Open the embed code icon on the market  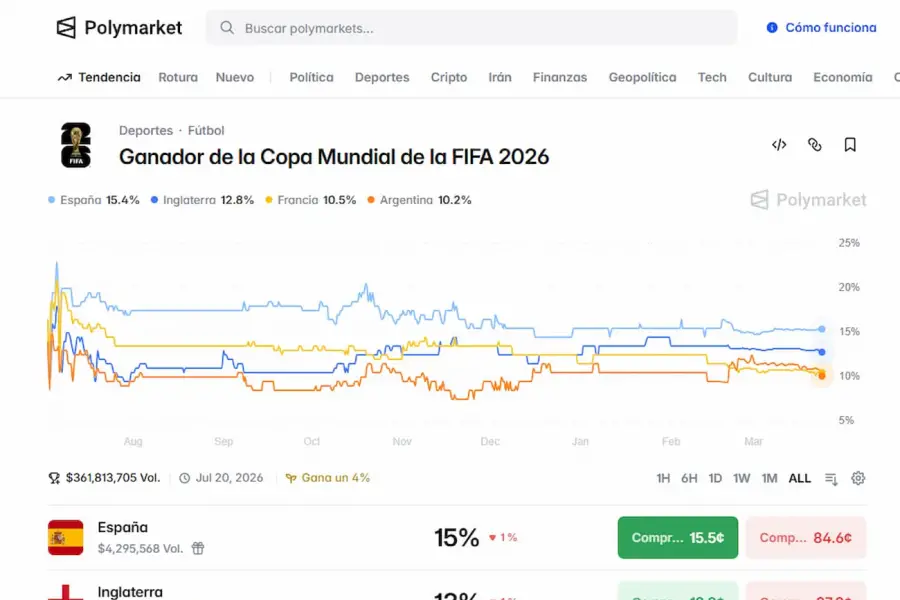pyautogui.click(x=779, y=144)
